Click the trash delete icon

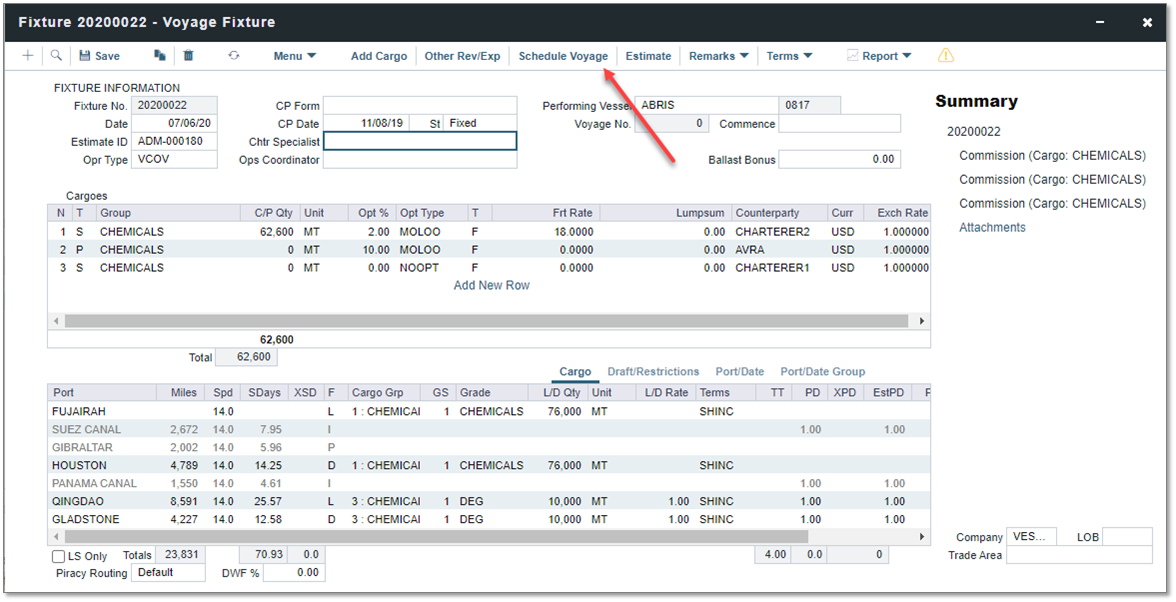188,56
